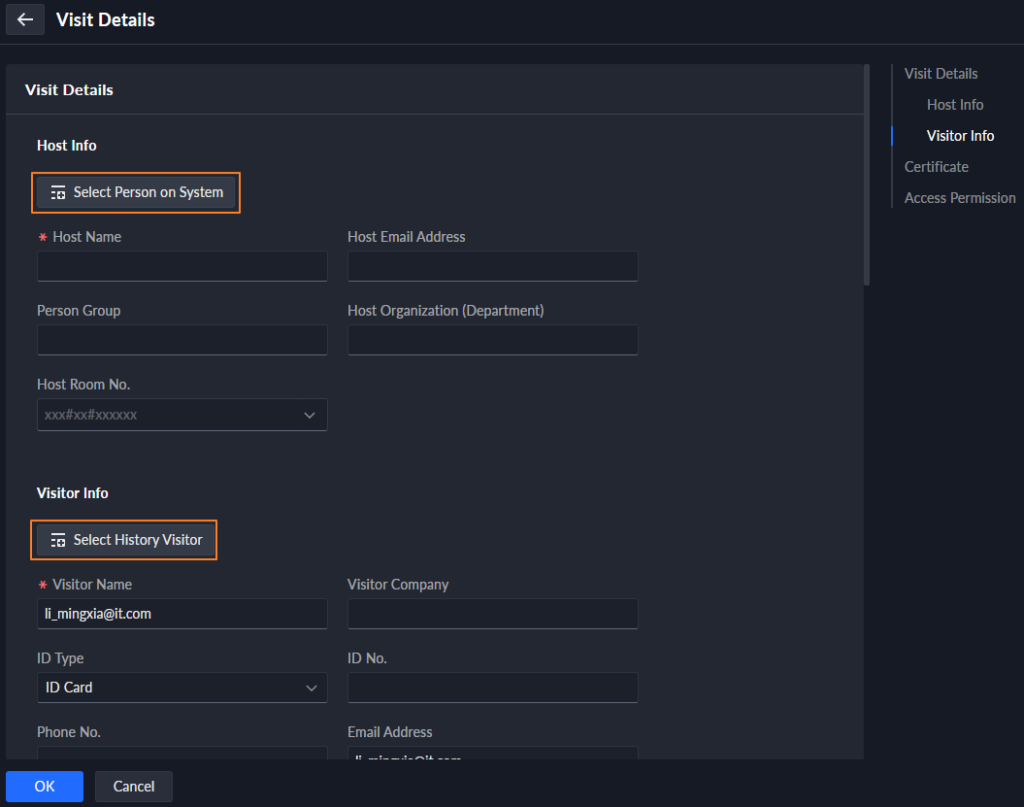The width and height of the screenshot is (1024, 807).
Task: Click the Select Person on System icon
Action: (x=58, y=192)
